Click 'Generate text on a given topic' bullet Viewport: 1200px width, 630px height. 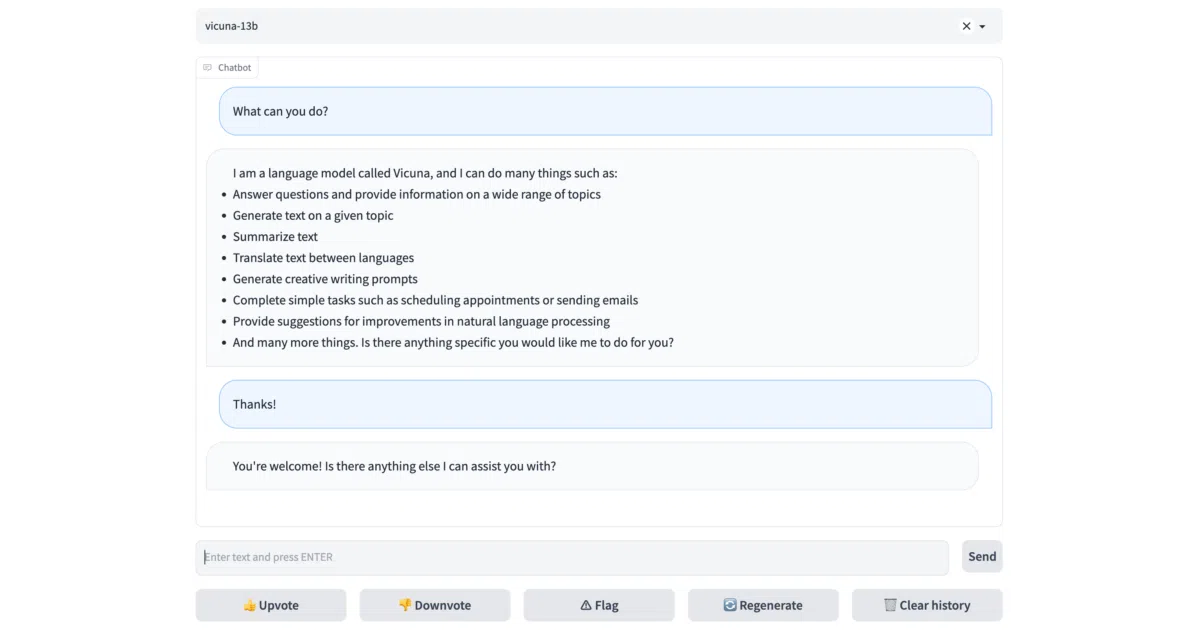pos(313,215)
